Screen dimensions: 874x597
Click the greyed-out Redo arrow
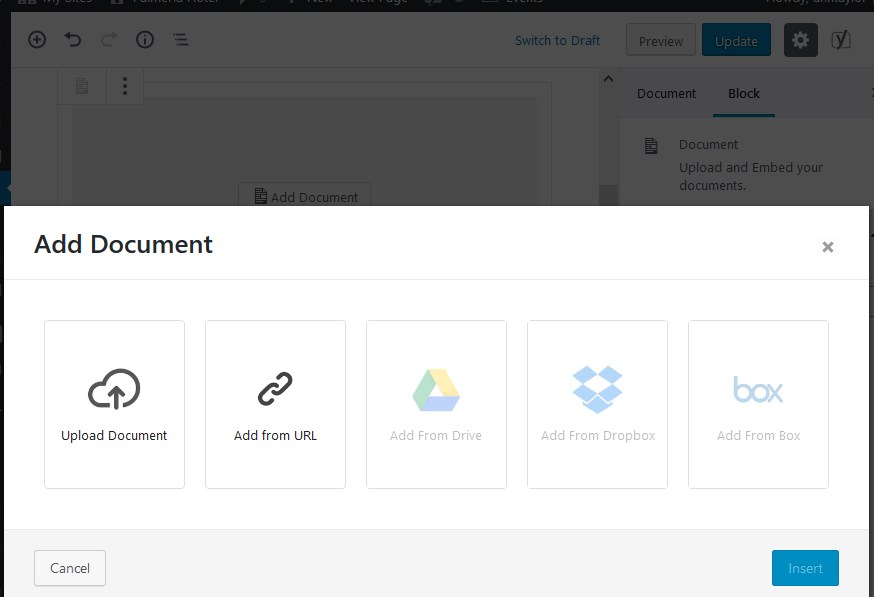[109, 40]
